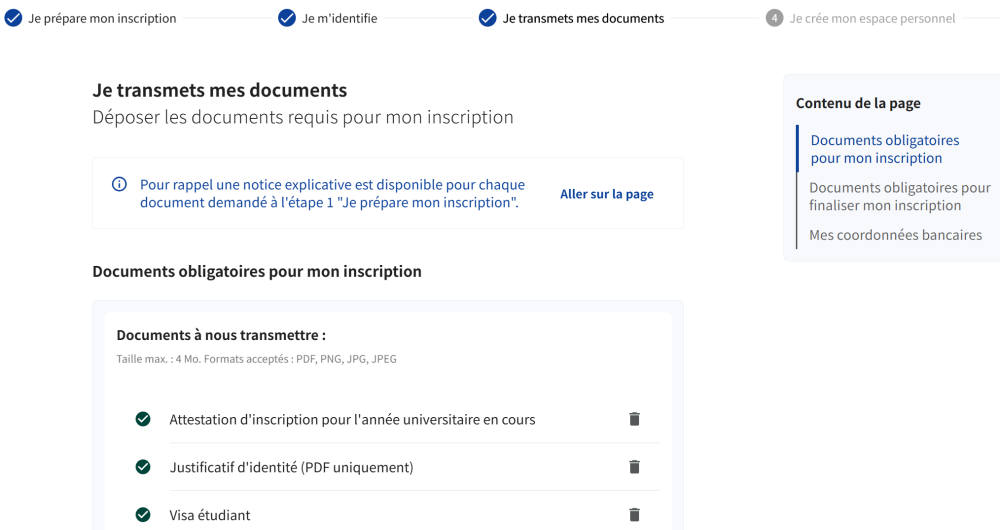Navigate to "Mes coordonnées bancaires" section
The height and width of the screenshot is (530, 1000).
pos(895,235)
